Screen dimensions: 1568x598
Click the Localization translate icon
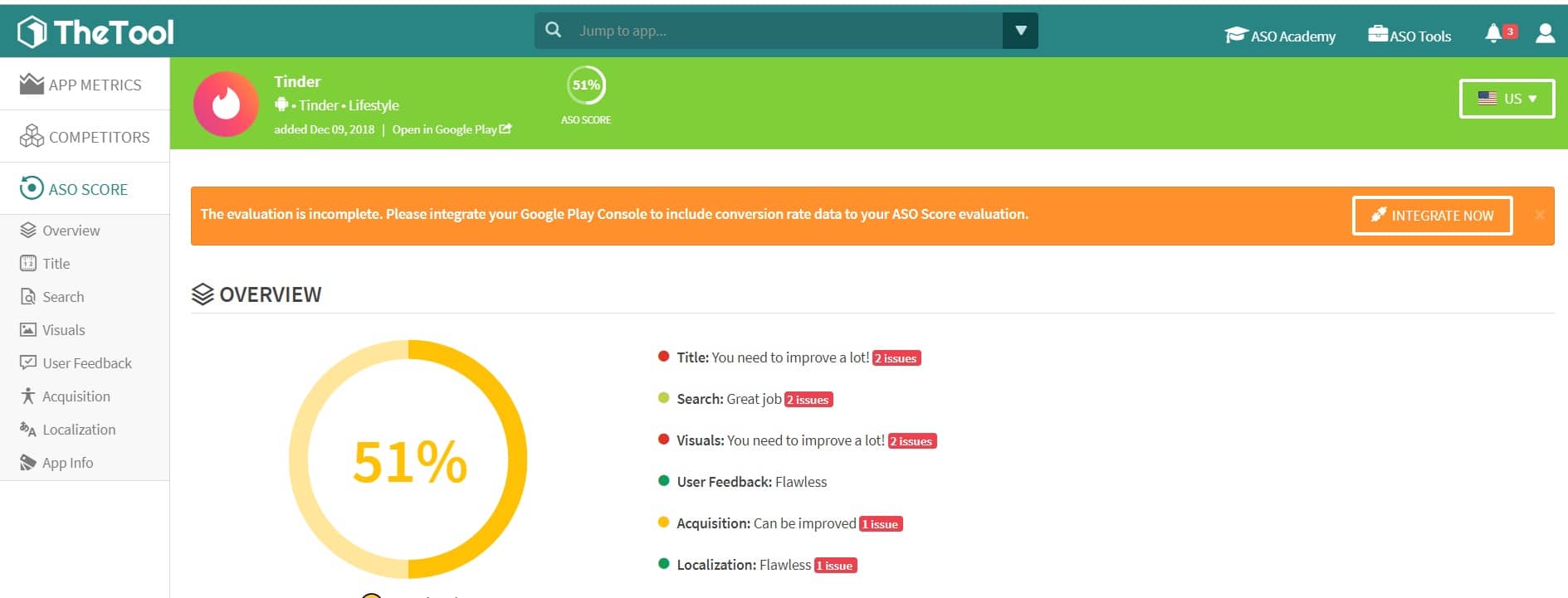tap(28, 430)
